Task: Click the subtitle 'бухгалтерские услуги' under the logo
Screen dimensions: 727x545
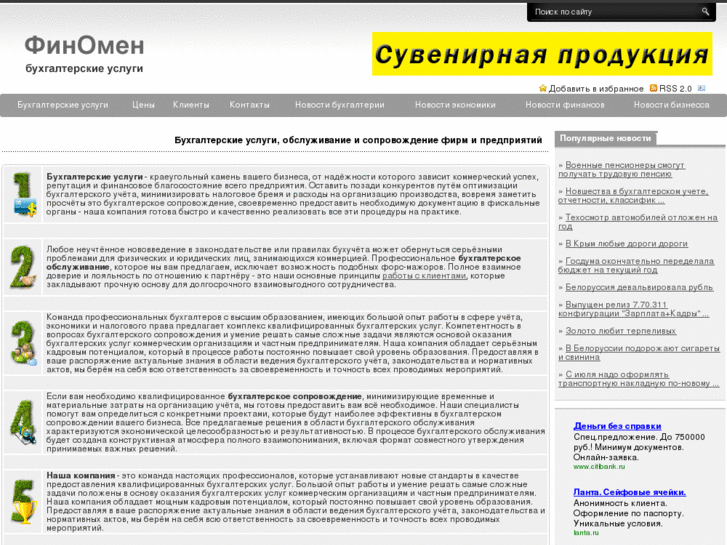Action: point(84,69)
